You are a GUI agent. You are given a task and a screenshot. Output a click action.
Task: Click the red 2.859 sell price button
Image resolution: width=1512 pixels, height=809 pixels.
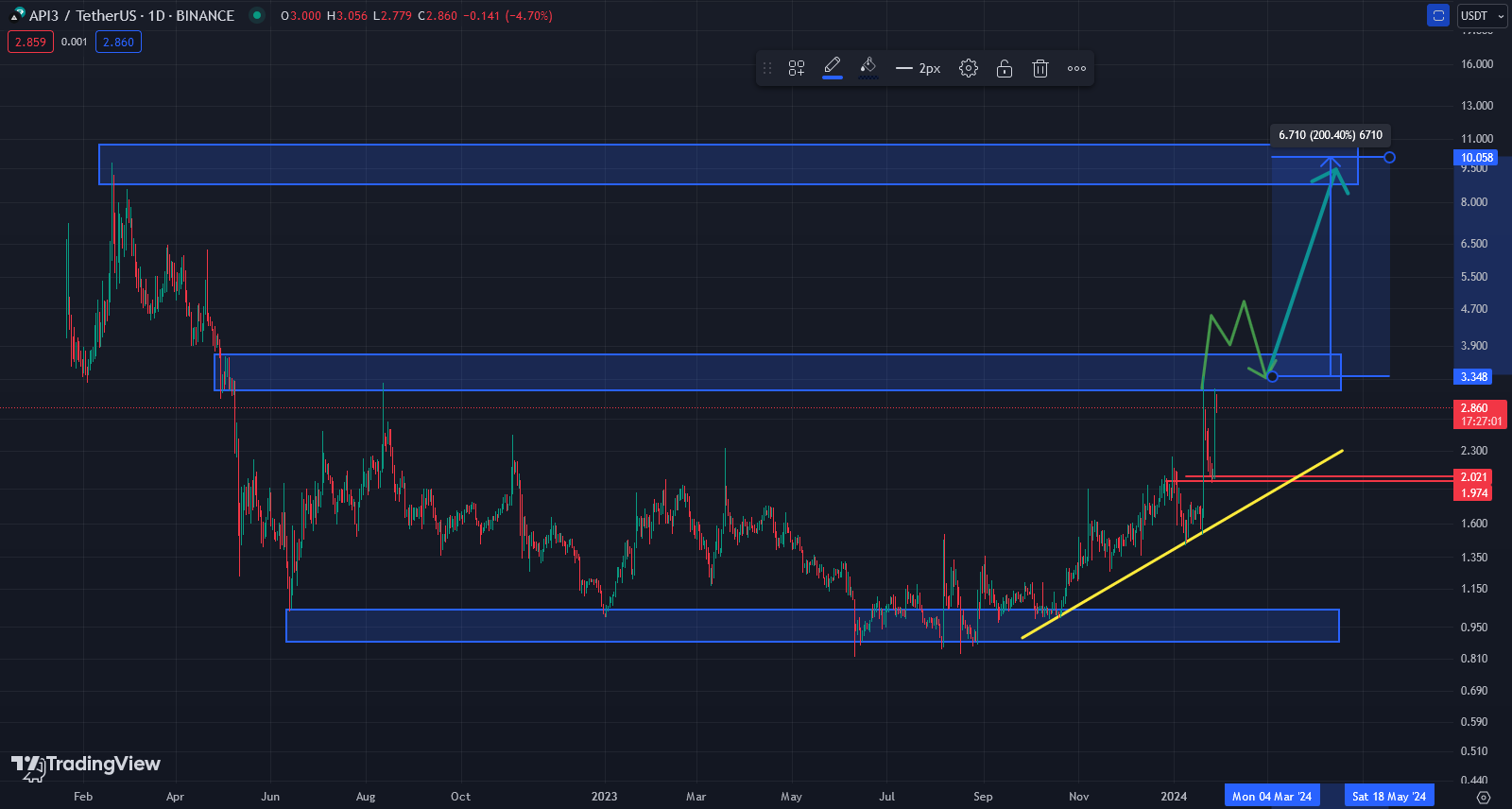(30, 42)
